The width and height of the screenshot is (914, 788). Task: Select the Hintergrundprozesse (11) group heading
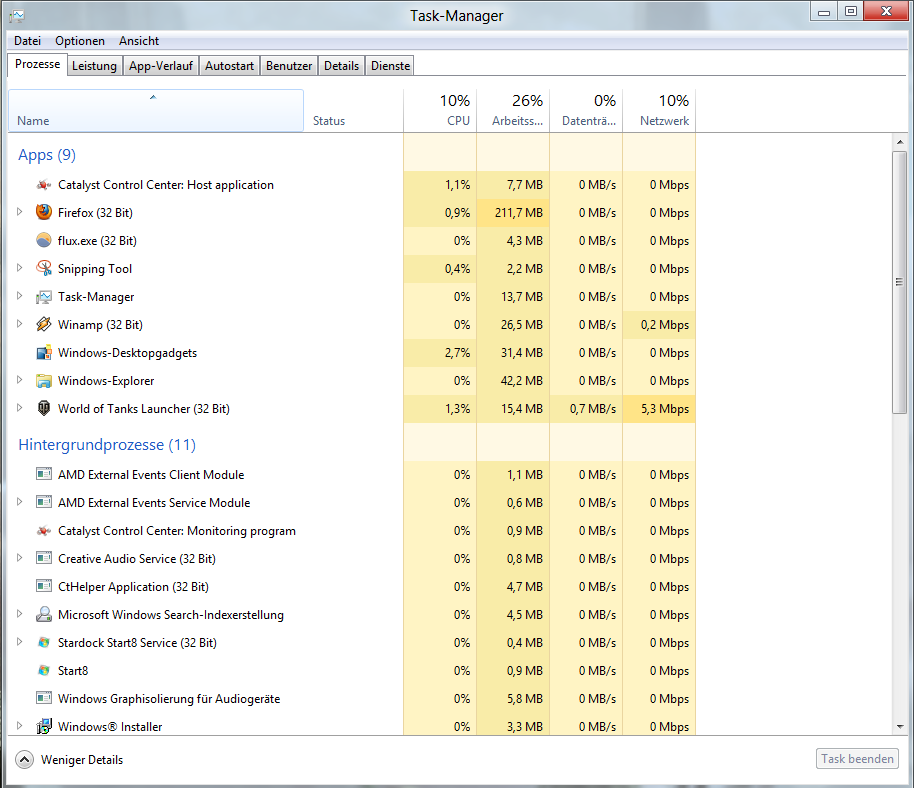[x=107, y=445]
